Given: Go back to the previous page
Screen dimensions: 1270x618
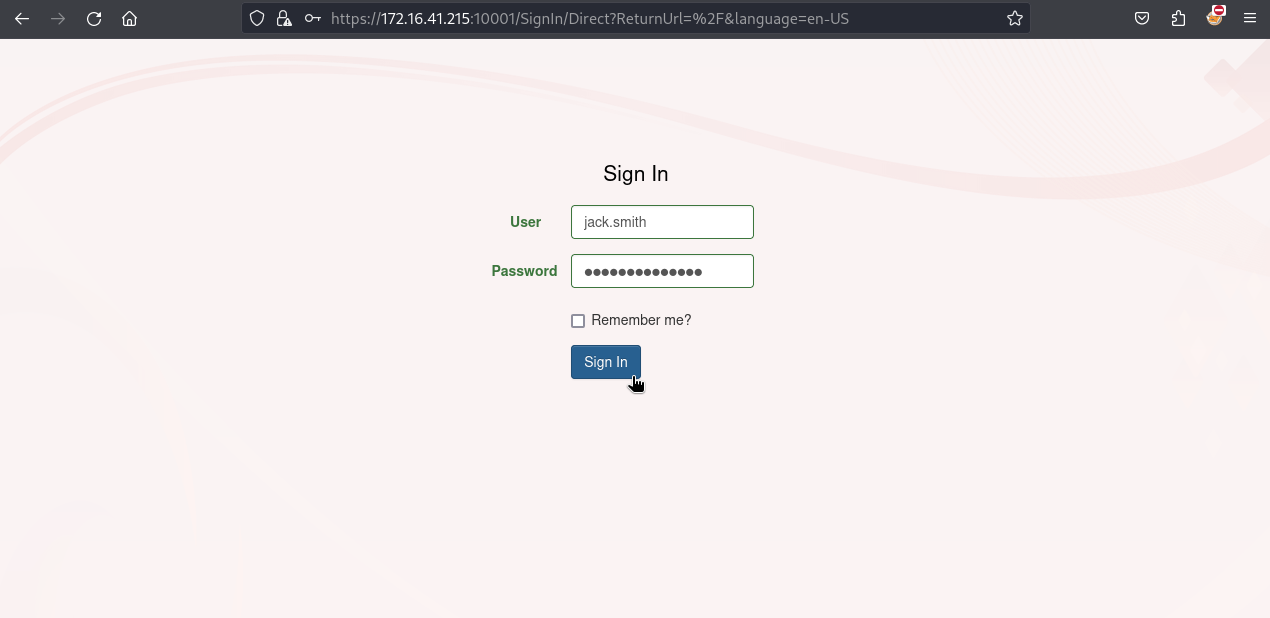Looking at the screenshot, I should pyautogui.click(x=22, y=18).
